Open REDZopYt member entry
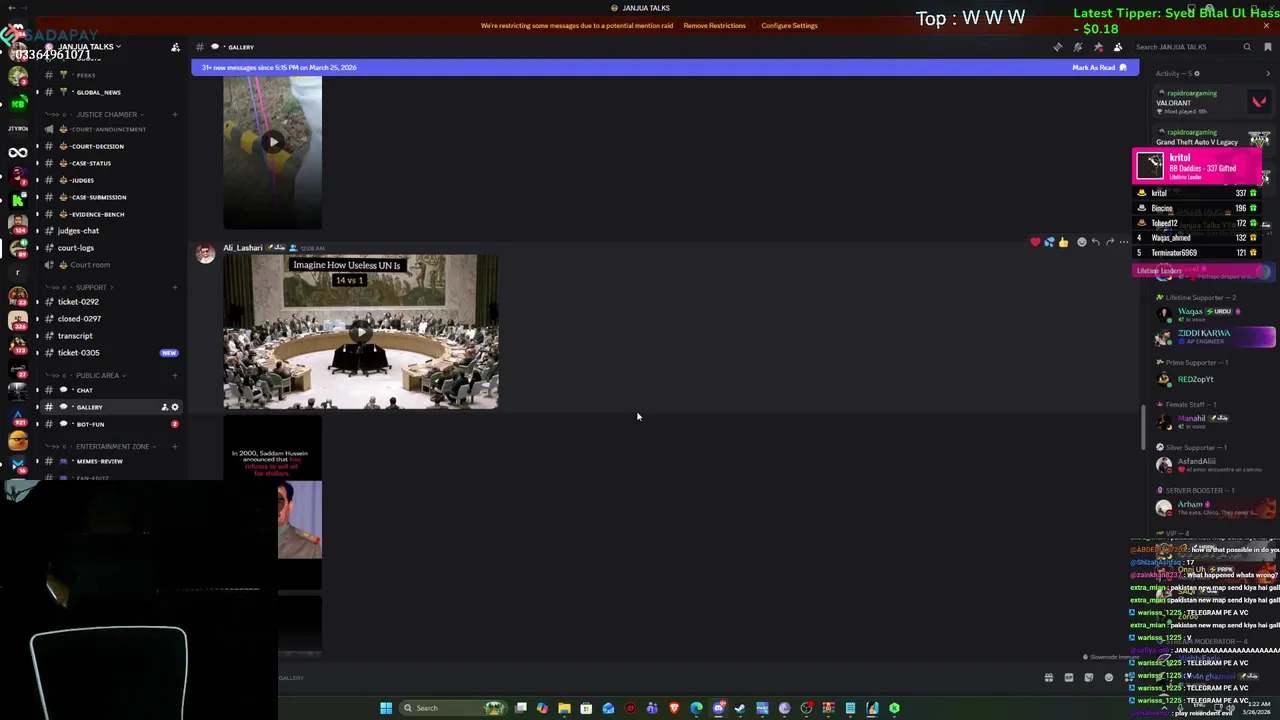 click(1215, 379)
